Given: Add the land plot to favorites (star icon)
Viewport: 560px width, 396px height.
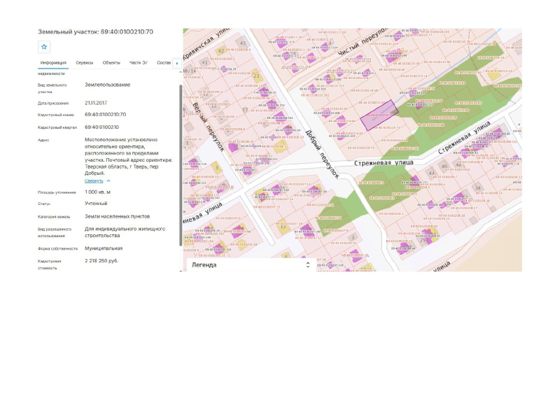Looking at the screenshot, I should point(44,47).
